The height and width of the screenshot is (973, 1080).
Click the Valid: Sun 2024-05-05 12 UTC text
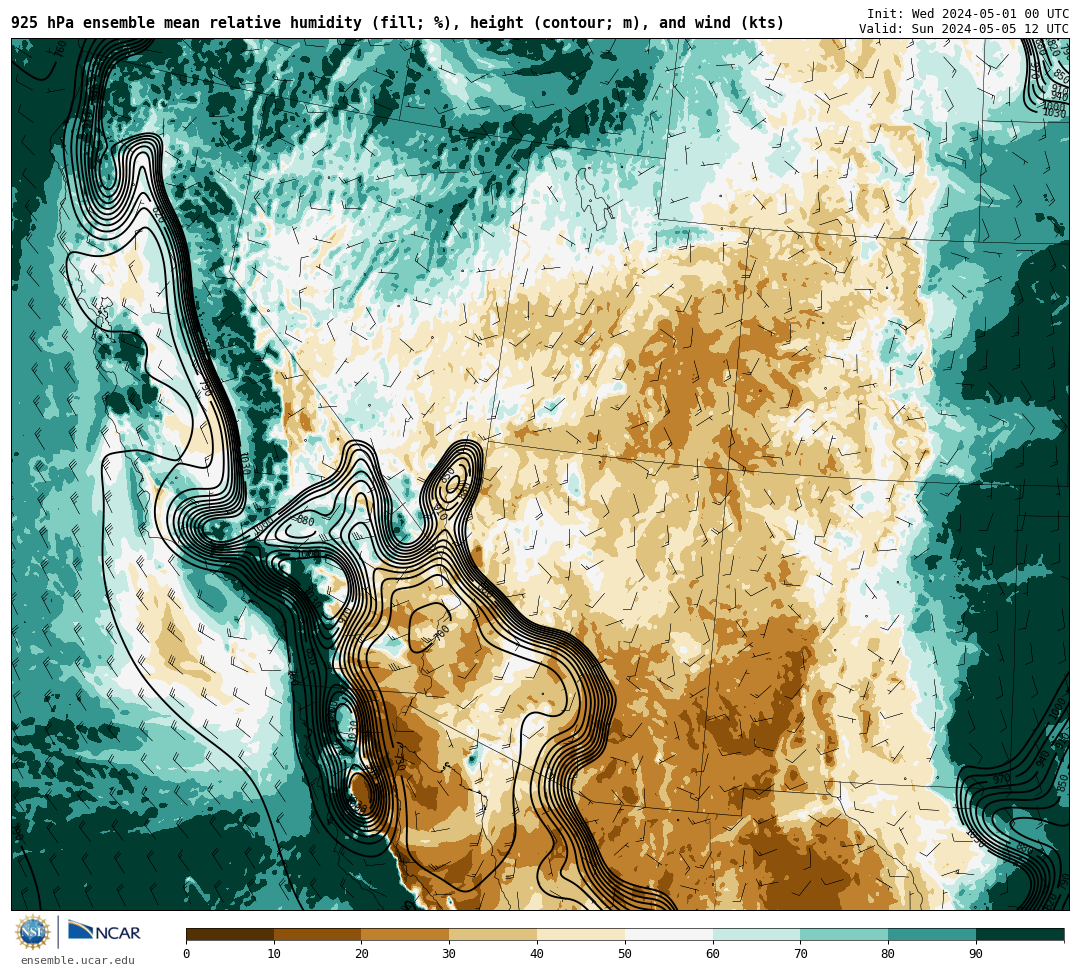tap(963, 29)
